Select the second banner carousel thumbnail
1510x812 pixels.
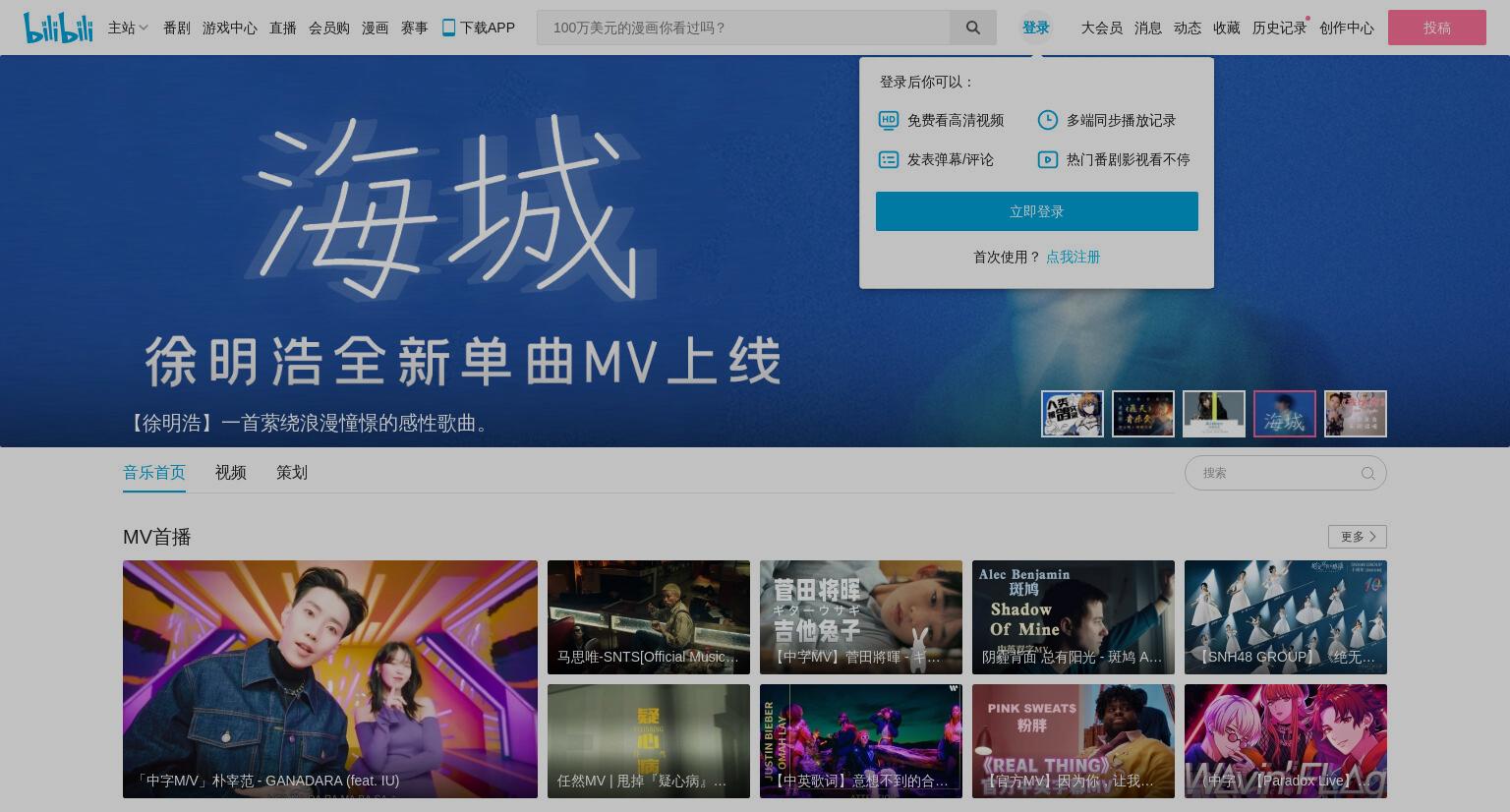tap(1143, 414)
